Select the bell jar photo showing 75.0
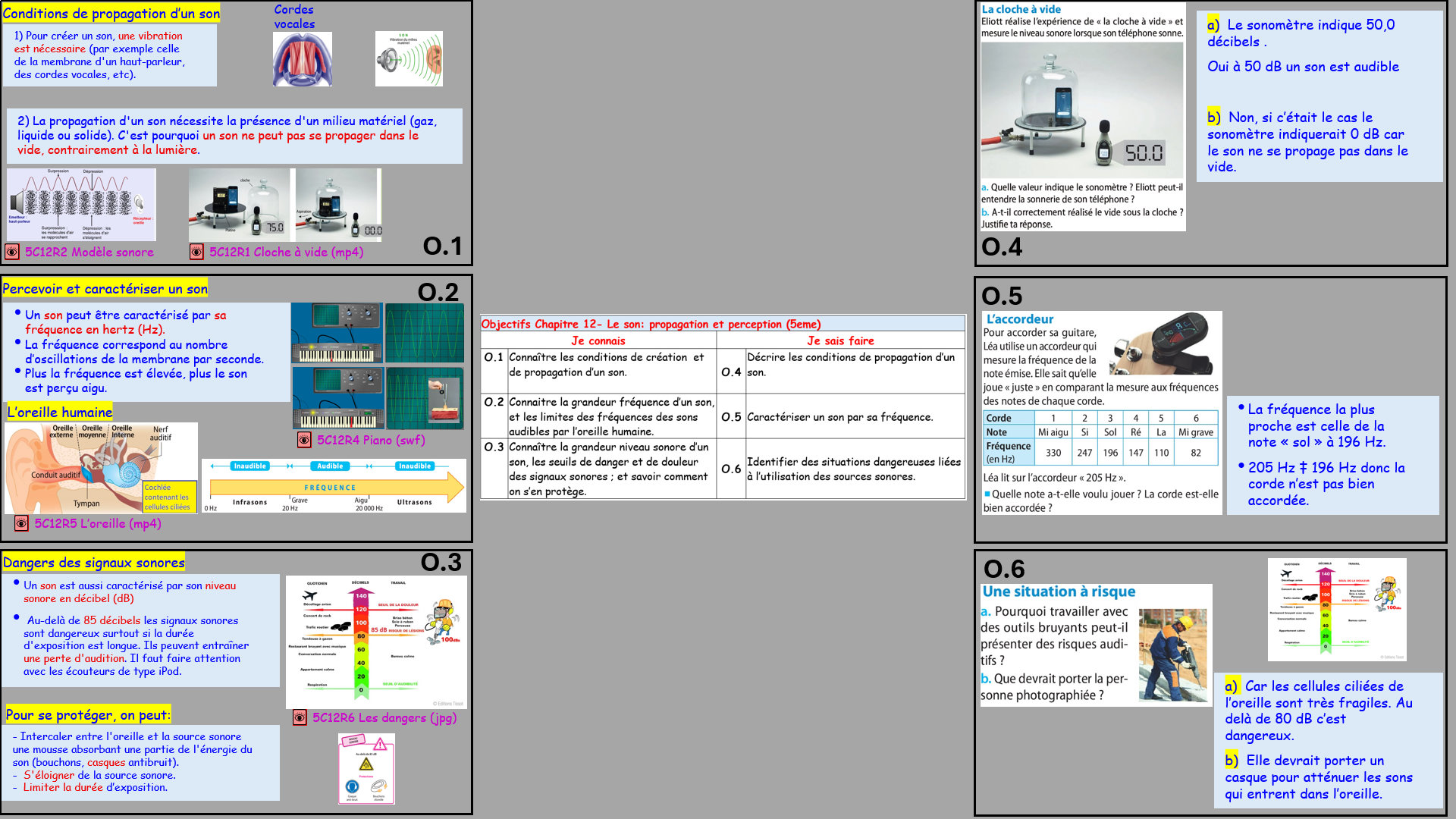The image size is (1456, 819). click(239, 205)
